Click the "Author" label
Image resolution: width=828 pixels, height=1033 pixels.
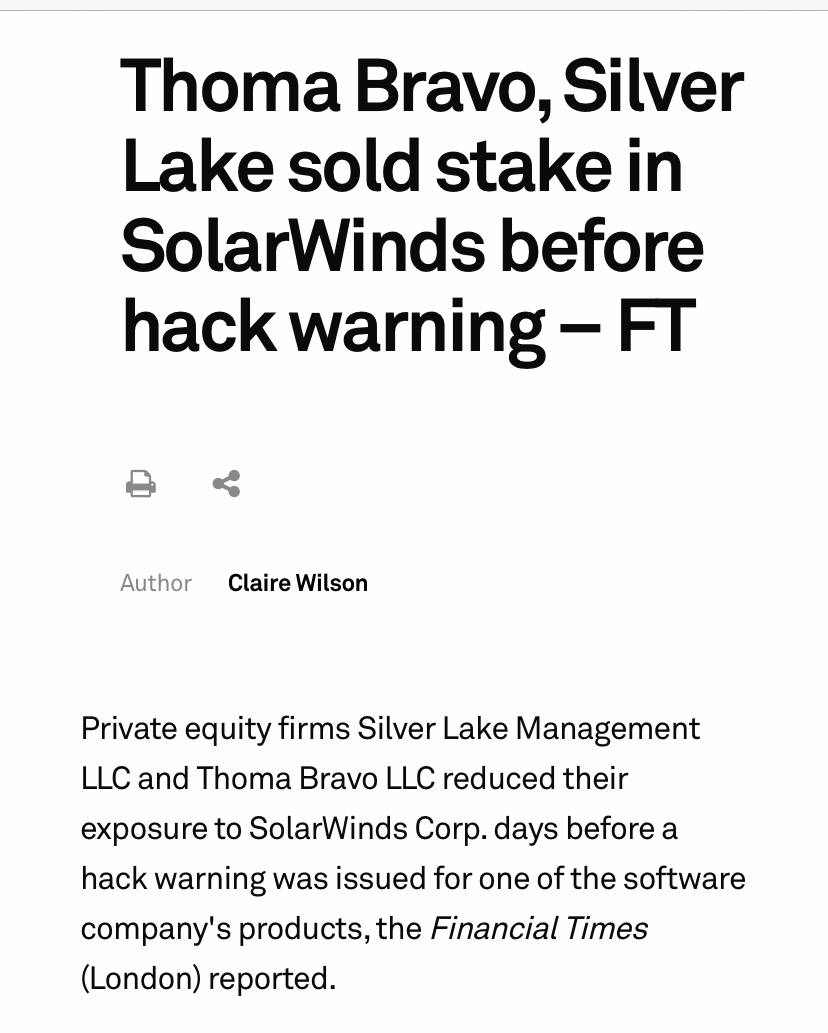tap(156, 583)
